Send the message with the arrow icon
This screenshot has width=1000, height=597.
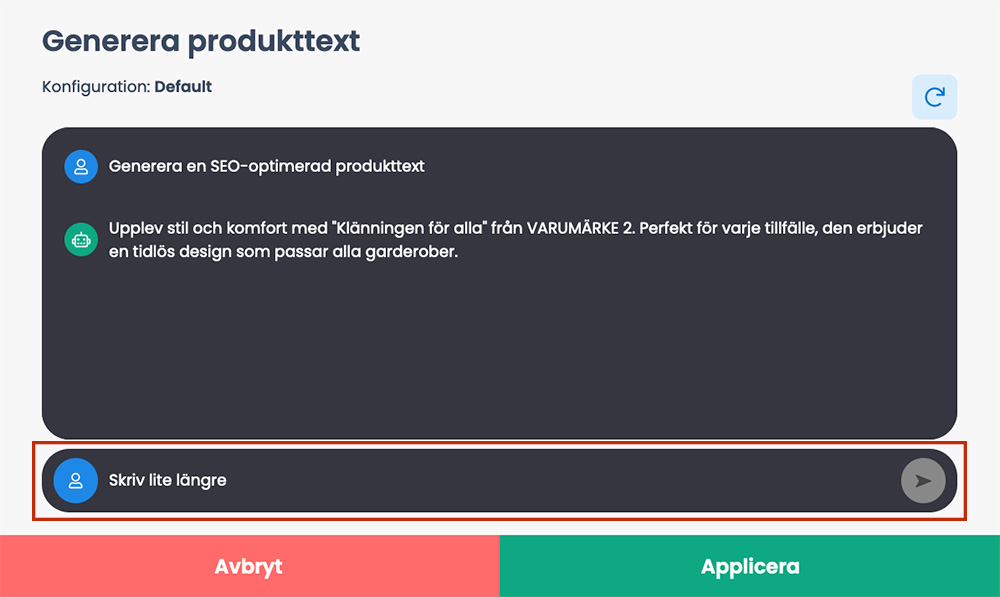point(923,481)
